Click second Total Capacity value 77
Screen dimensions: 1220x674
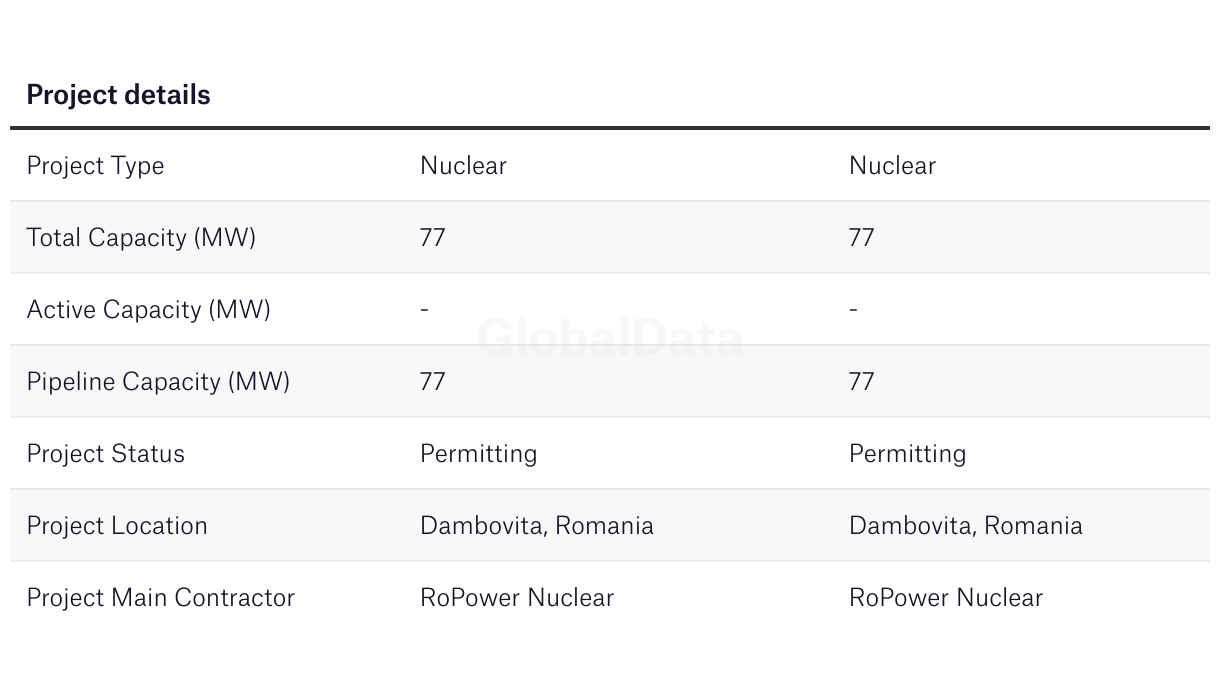862,237
